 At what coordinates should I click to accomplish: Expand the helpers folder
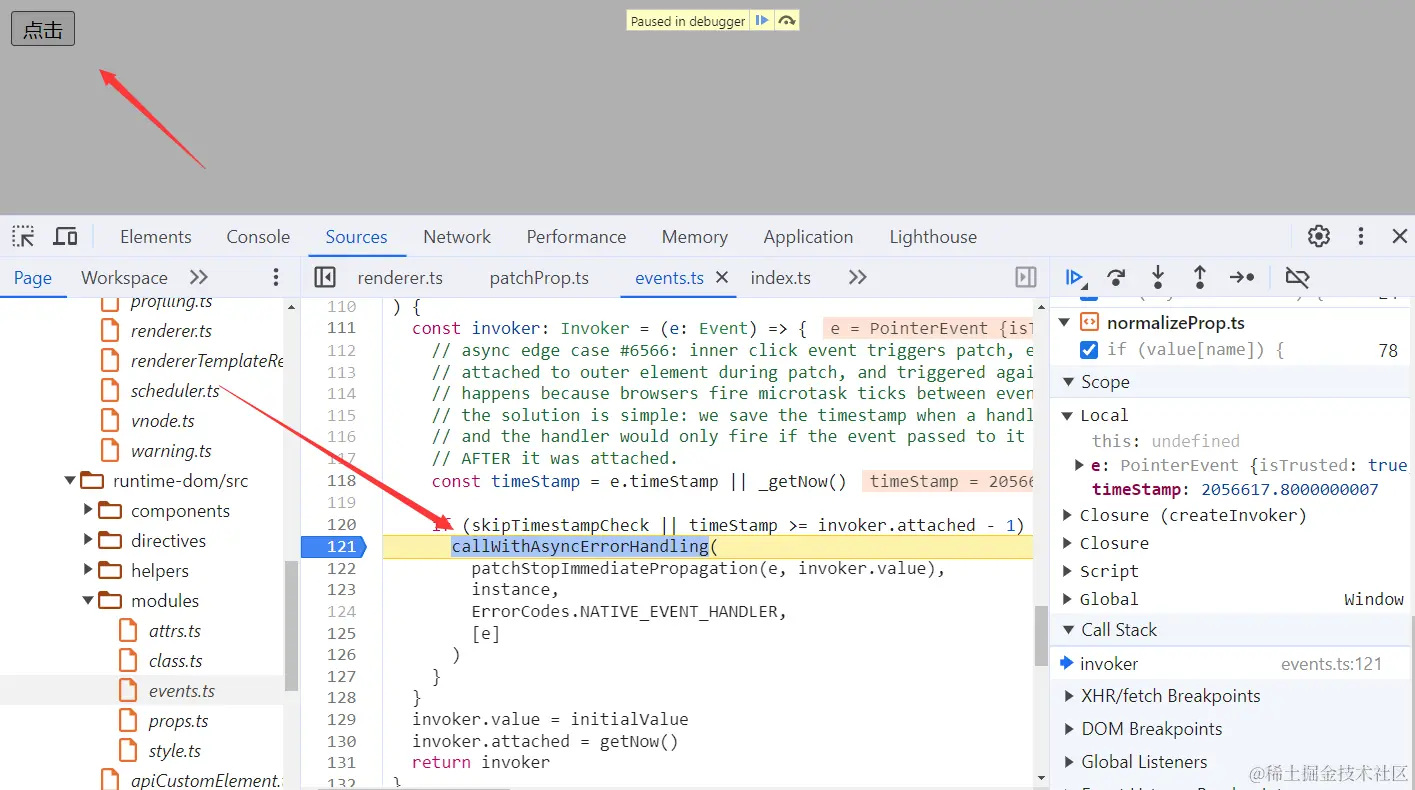[x=89, y=571]
